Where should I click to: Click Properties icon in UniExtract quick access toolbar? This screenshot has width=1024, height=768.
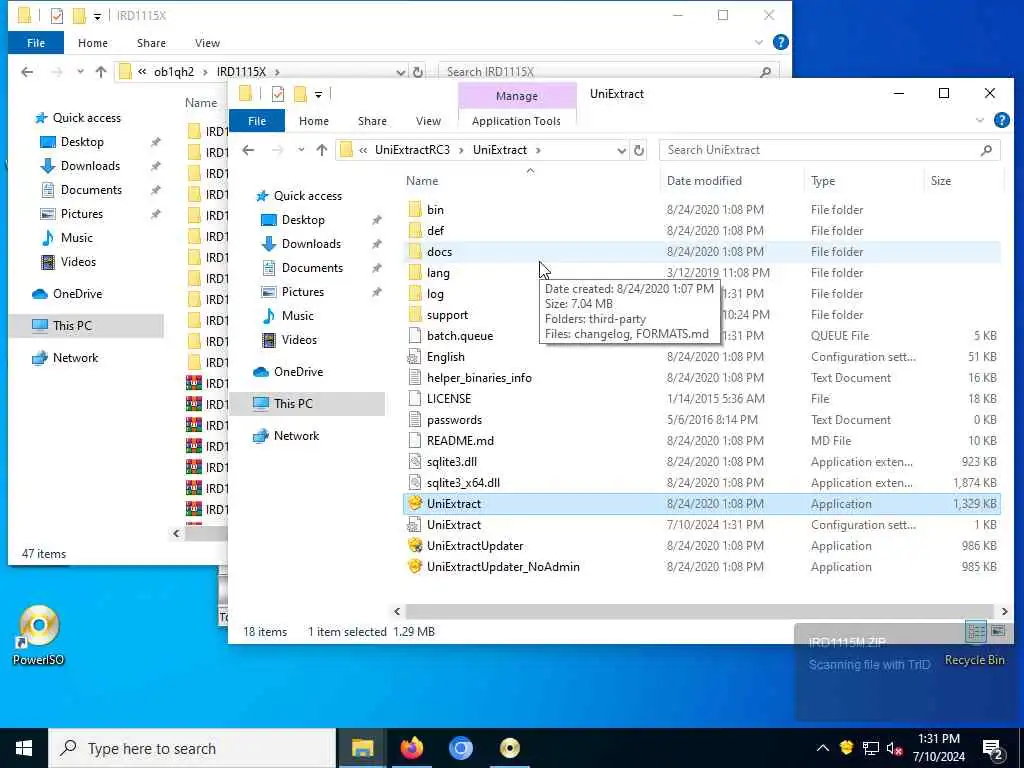278,94
